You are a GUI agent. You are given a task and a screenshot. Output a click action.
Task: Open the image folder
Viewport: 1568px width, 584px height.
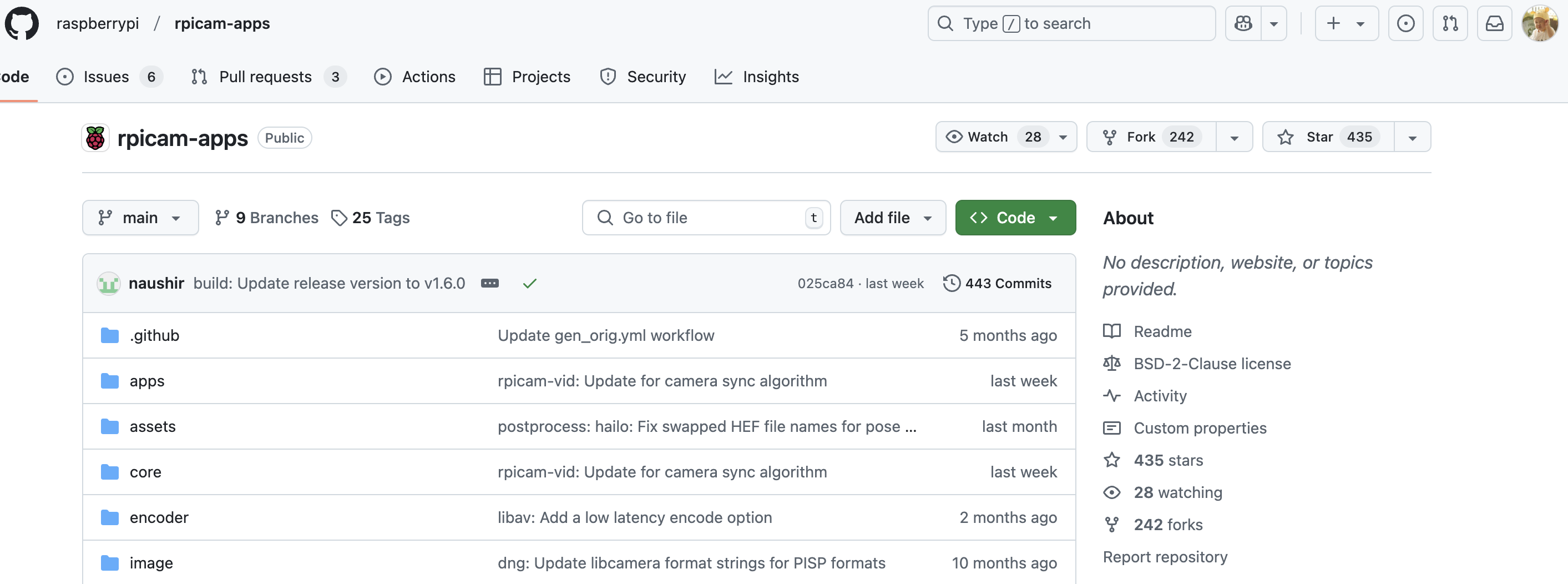point(151,563)
